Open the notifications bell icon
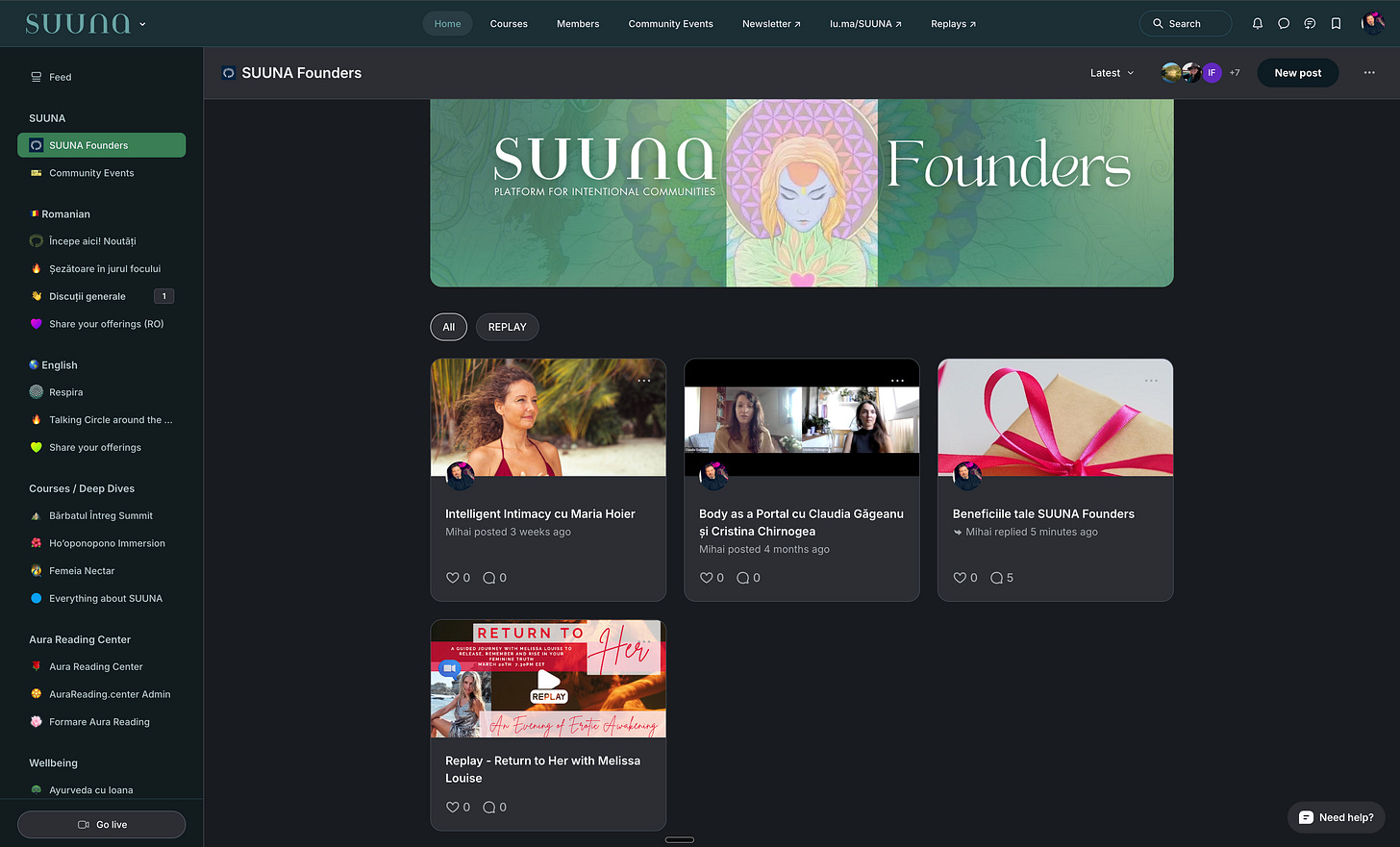The image size is (1400, 847). coord(1257,24)
